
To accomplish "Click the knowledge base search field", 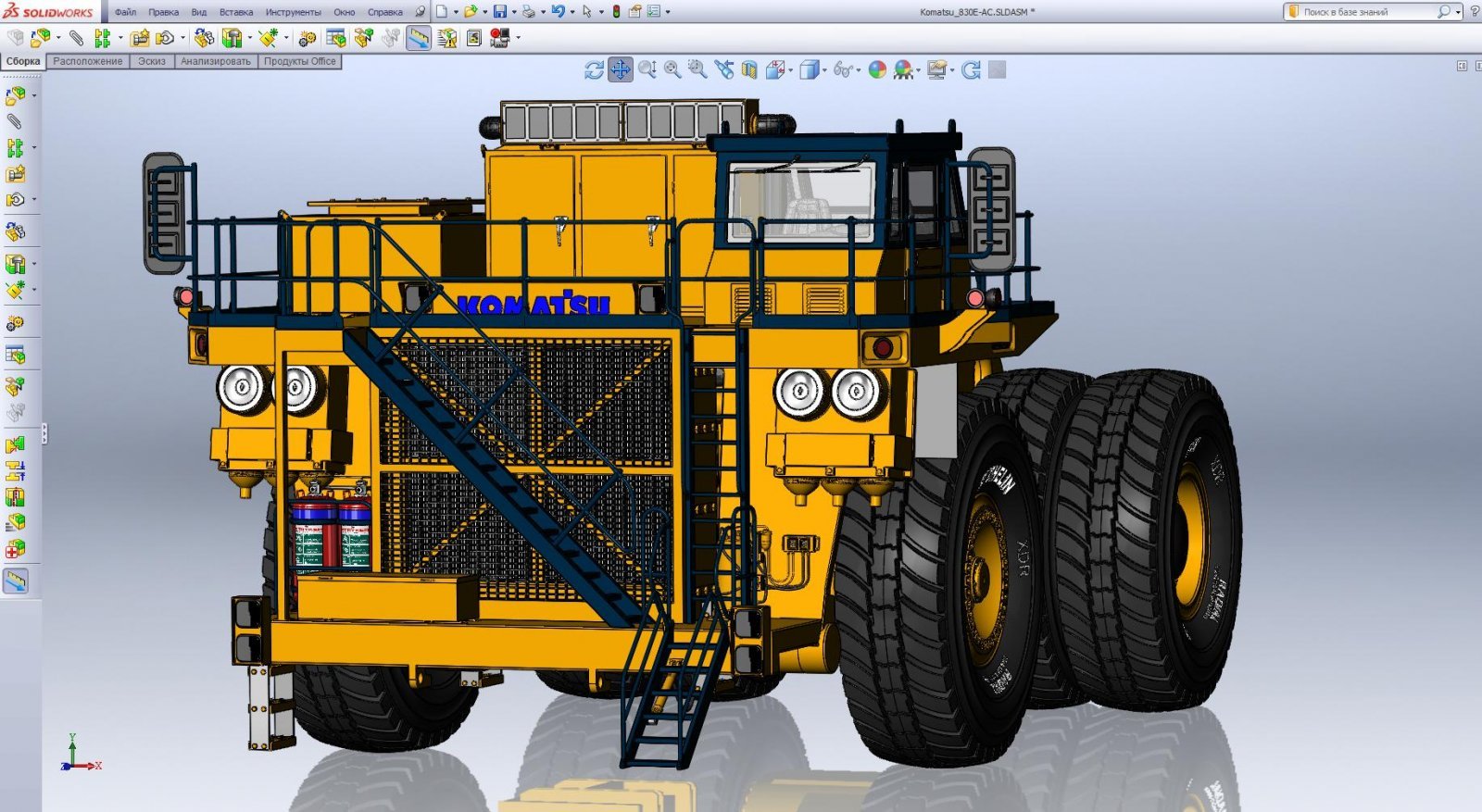I will tap(1365, 12).
